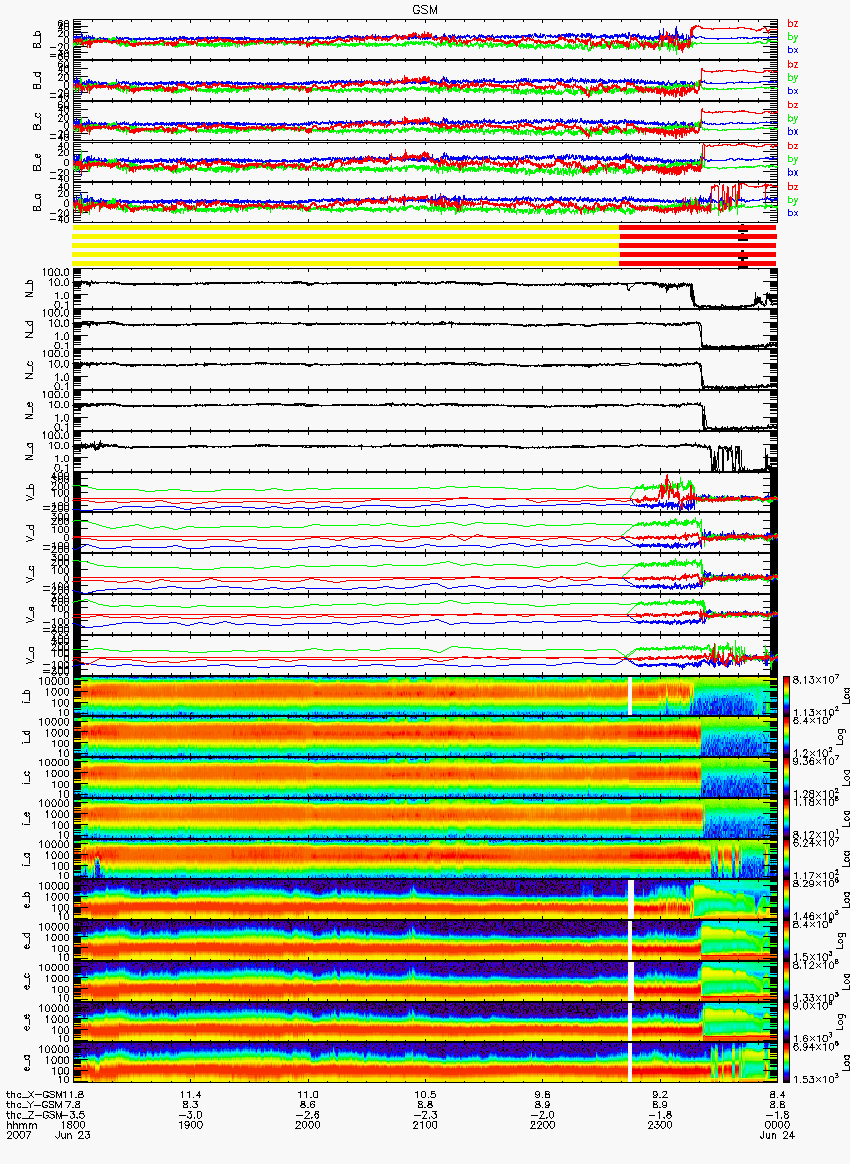Click the GSM plot title
Screen dimensions: 850x1164
425,9
